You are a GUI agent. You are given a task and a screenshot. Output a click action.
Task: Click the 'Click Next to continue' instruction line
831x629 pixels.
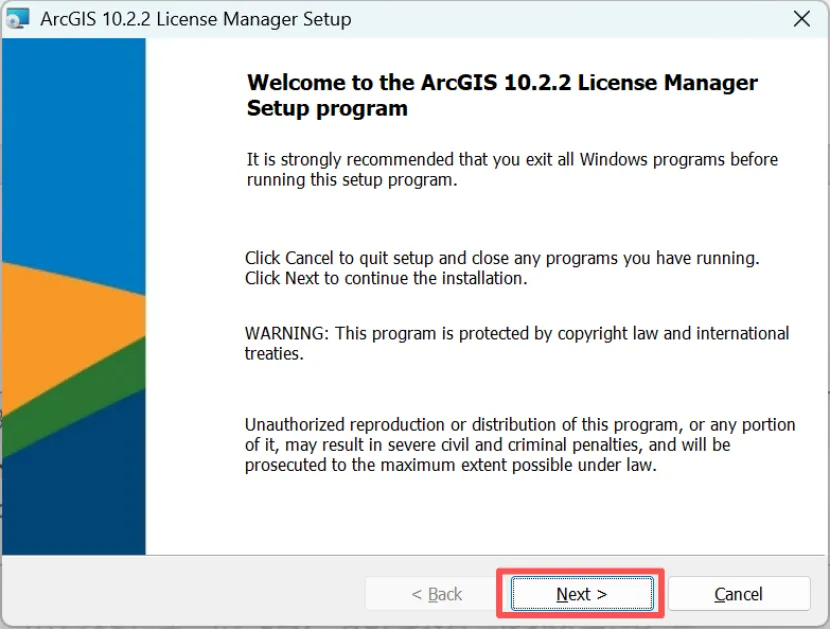[386, 278]
